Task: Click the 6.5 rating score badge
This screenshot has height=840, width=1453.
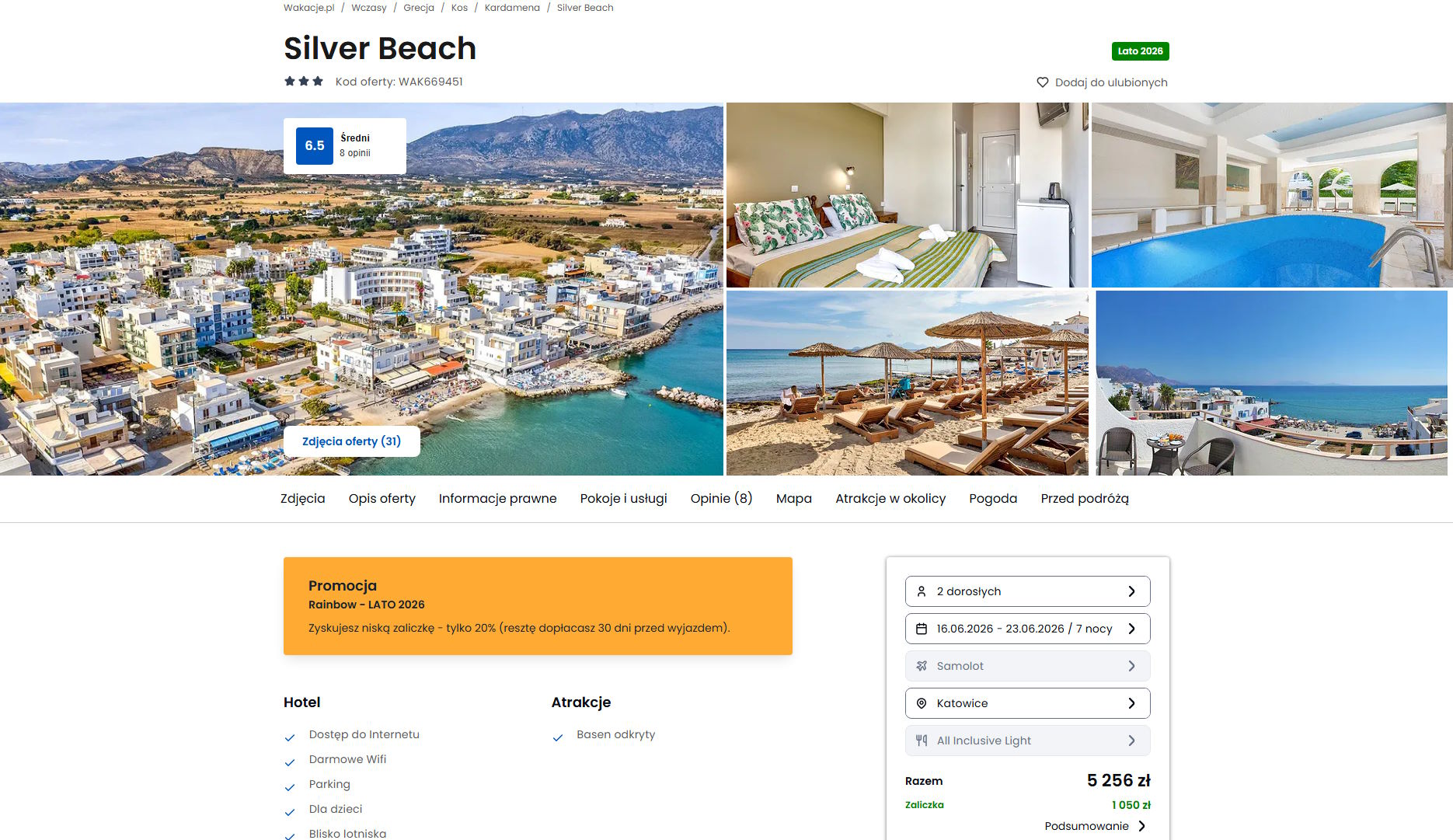Action: coord(315,145)
